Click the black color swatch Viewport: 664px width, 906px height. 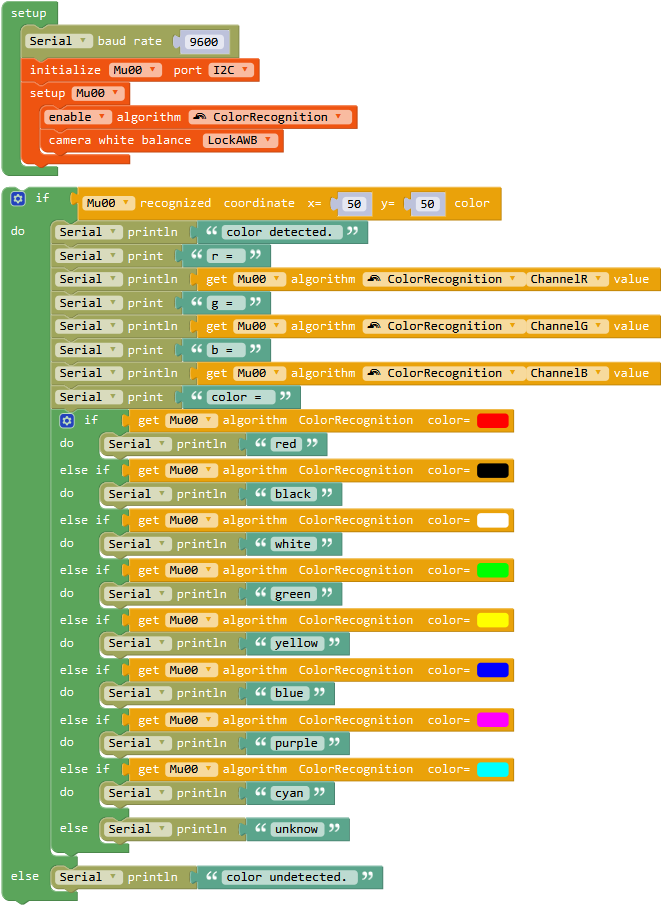pos(493,470)
